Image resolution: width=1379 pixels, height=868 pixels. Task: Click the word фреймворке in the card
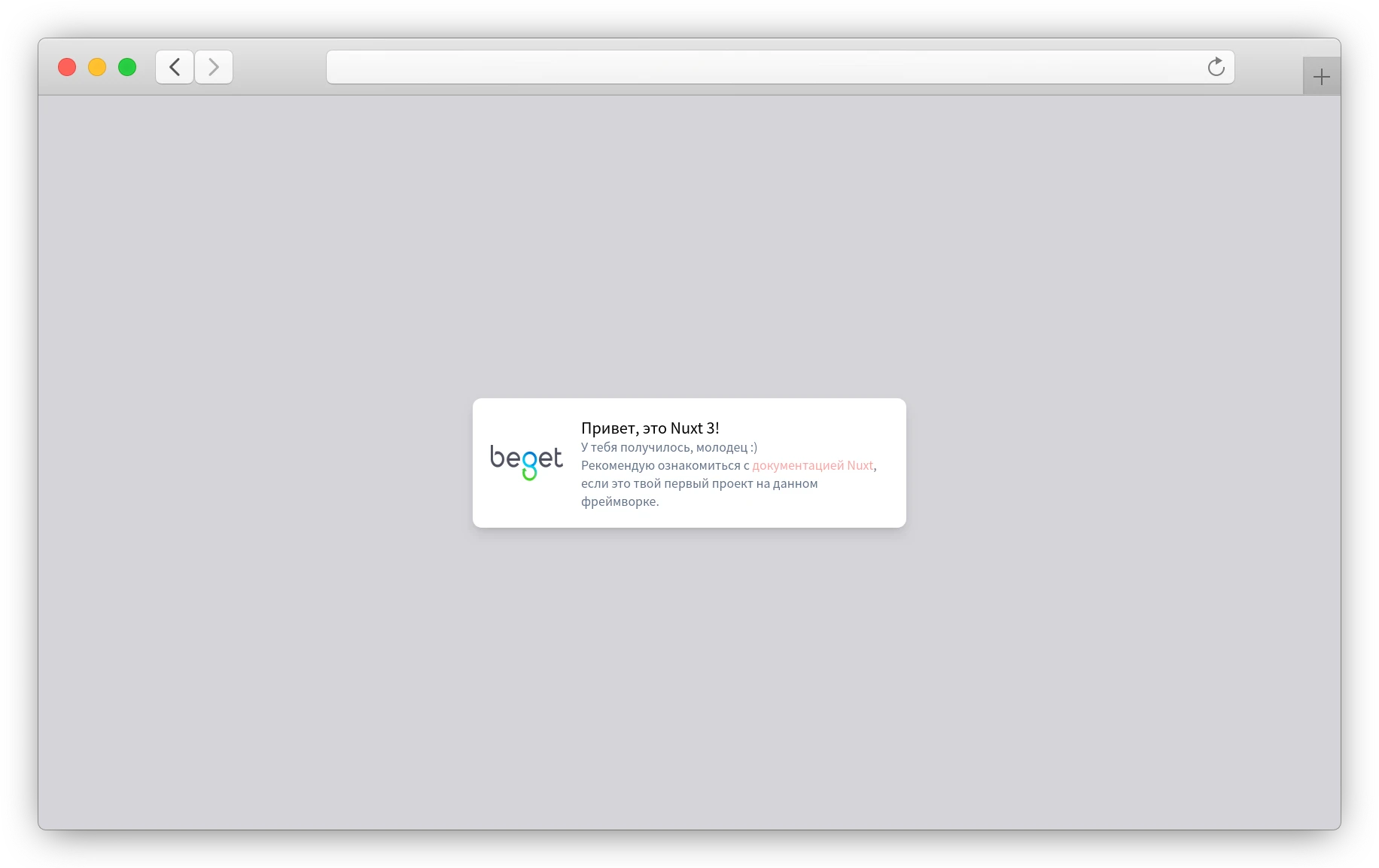point(619,501)
